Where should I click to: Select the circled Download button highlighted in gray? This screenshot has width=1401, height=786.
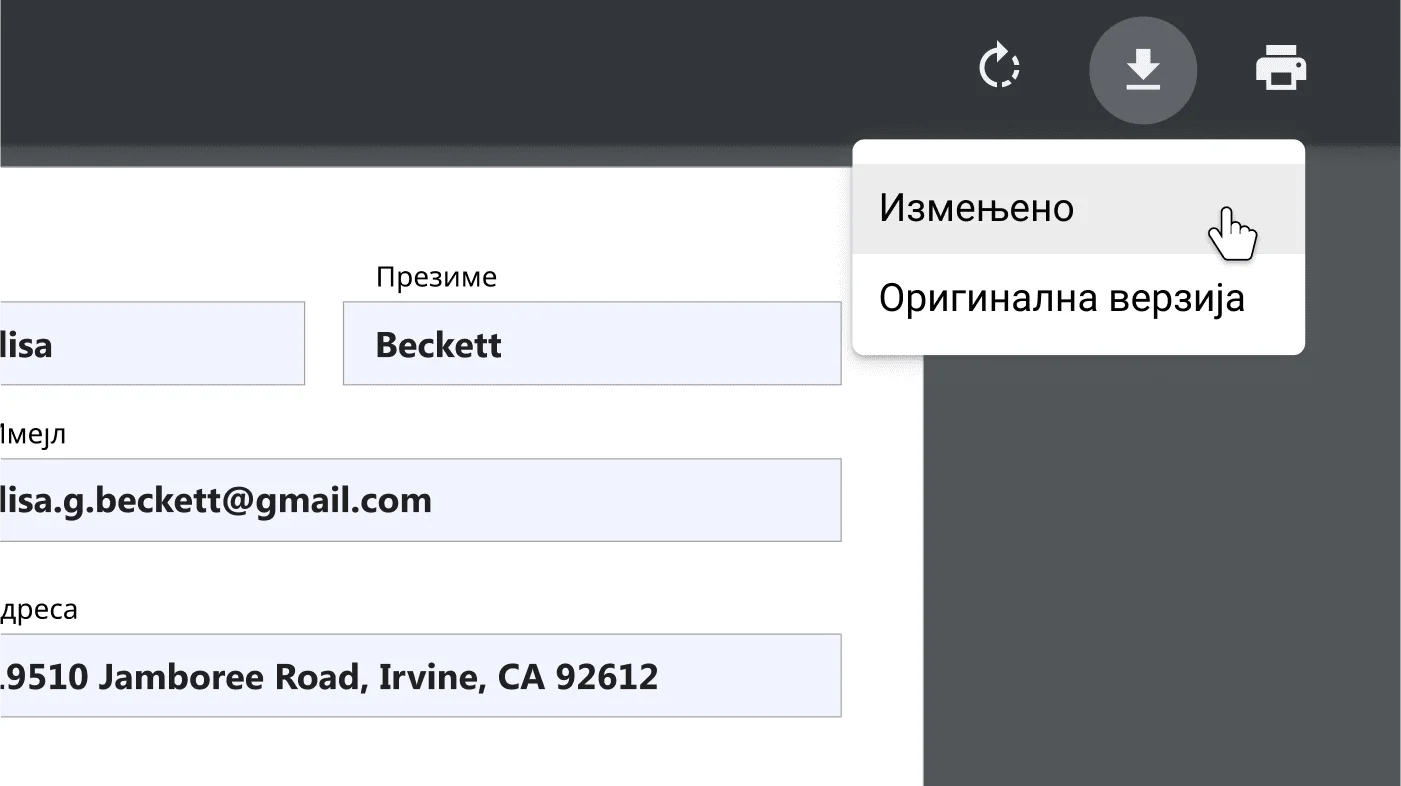[1143, 68]
